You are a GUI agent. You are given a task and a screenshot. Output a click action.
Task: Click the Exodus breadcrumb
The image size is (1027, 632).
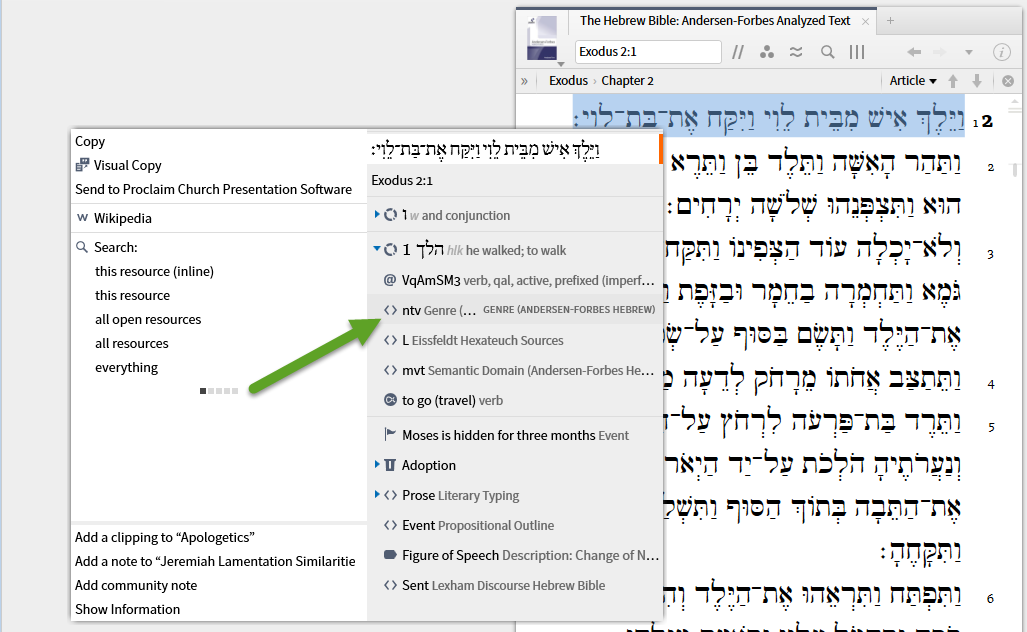coord(568,81)
